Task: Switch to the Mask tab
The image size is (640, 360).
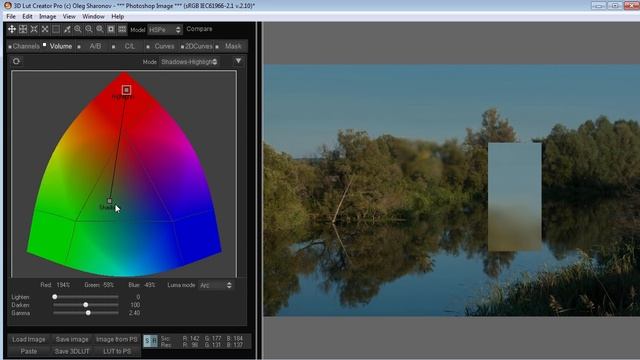Action: [233, 47]
